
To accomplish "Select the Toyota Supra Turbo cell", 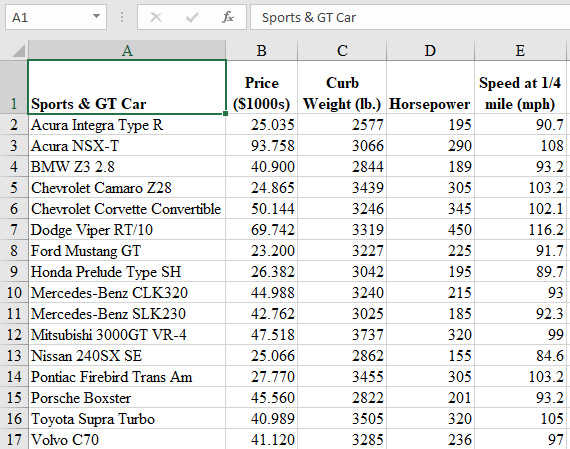I will [127, 418].
